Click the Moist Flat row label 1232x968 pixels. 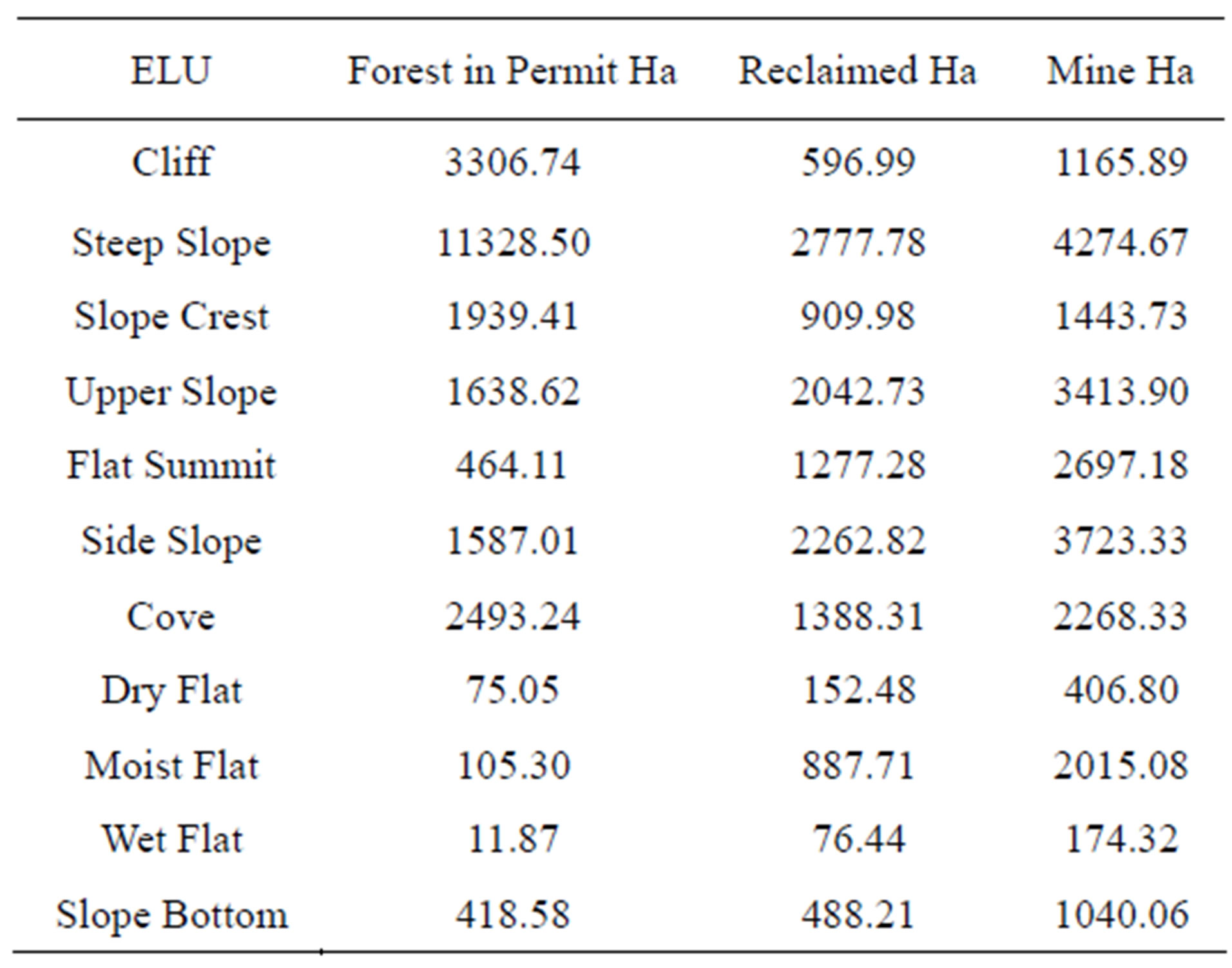tap(171, 766)
